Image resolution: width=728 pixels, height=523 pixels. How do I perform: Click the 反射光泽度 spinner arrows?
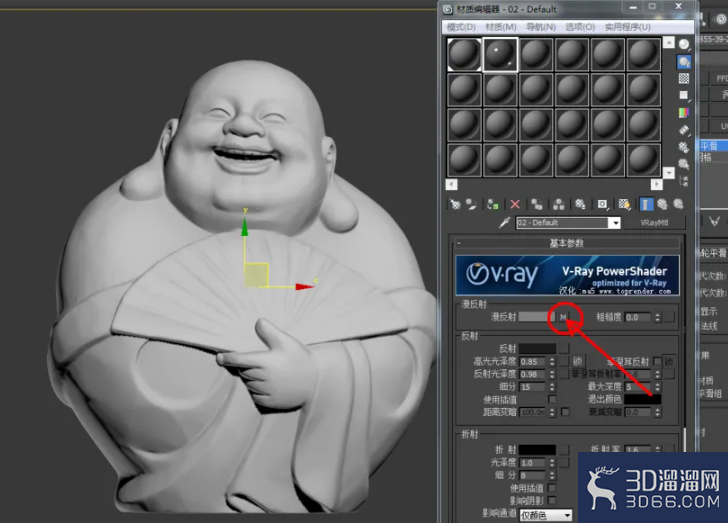click(552, 374)
